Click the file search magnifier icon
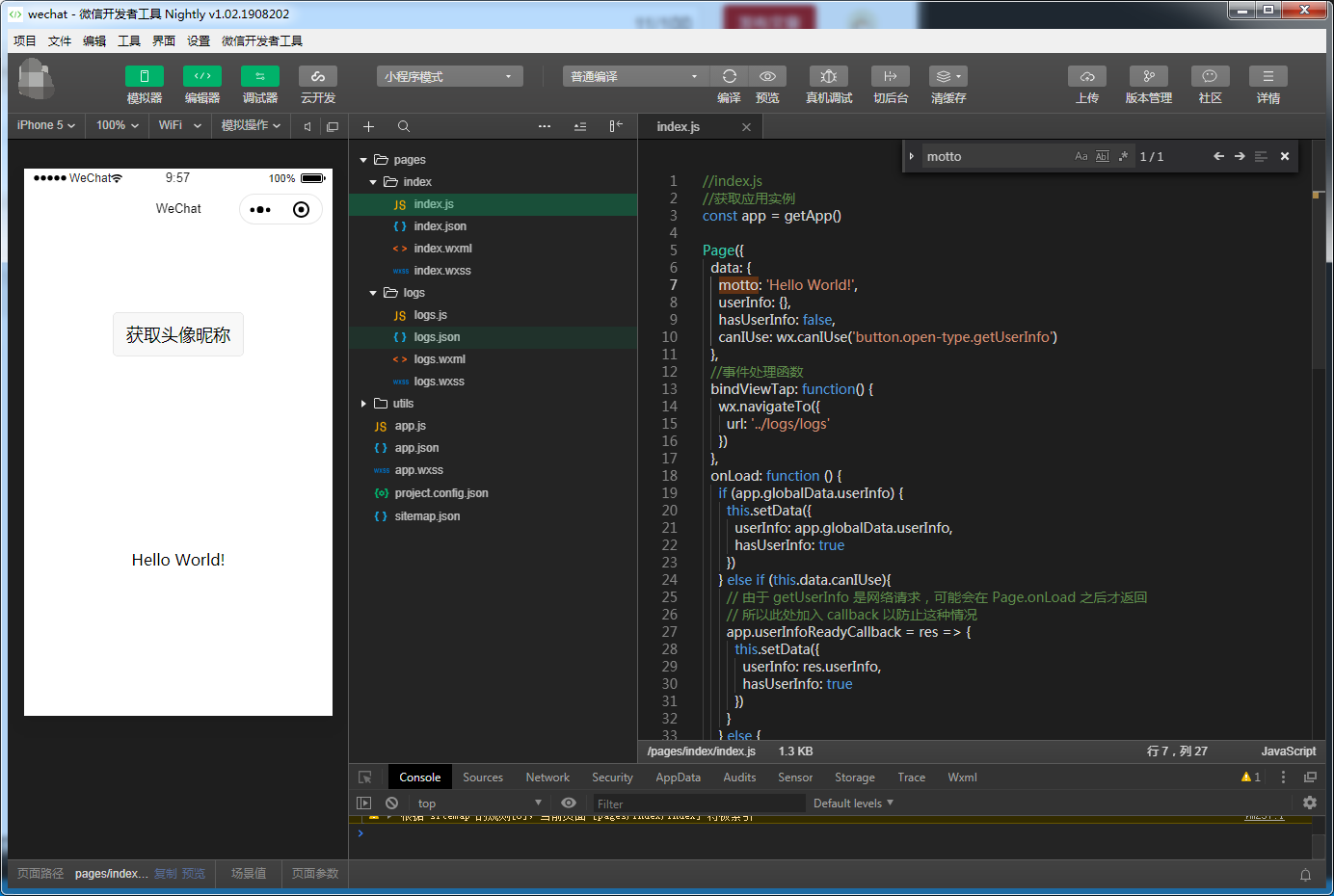1334x896 pixels. click(404, 126)
